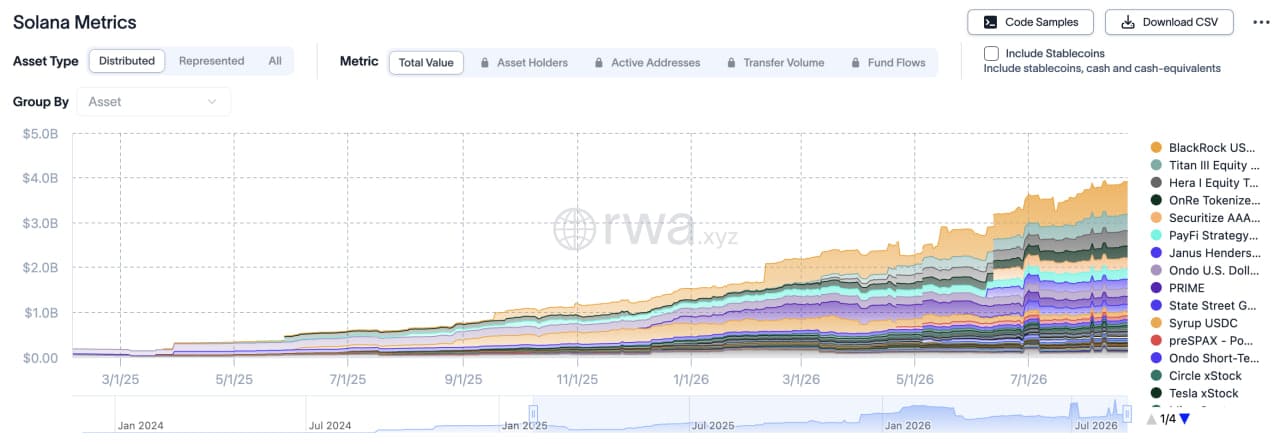Download the chart data as CSV
The width and height of the screenshot is (1280, 444).
[1169, 22]
